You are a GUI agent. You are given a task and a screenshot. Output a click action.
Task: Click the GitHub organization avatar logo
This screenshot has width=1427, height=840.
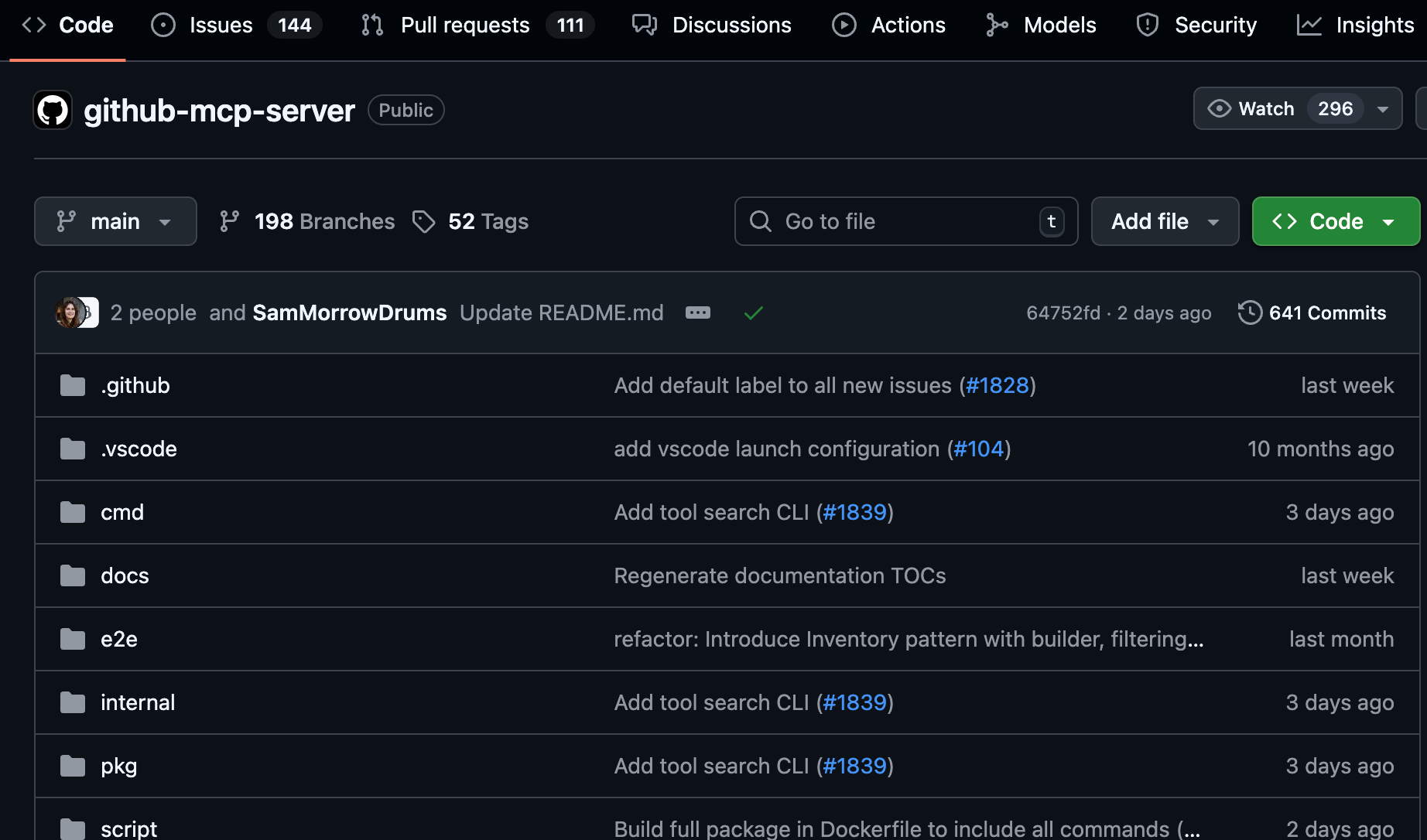53,110
